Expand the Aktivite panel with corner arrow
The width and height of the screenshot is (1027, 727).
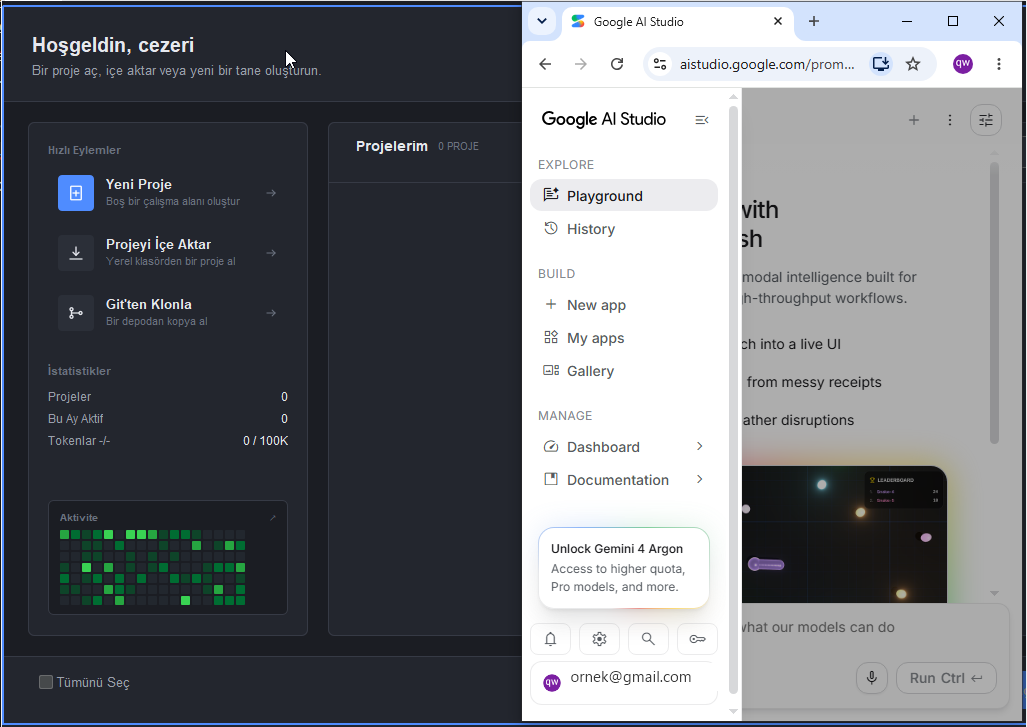pos(273,517)
